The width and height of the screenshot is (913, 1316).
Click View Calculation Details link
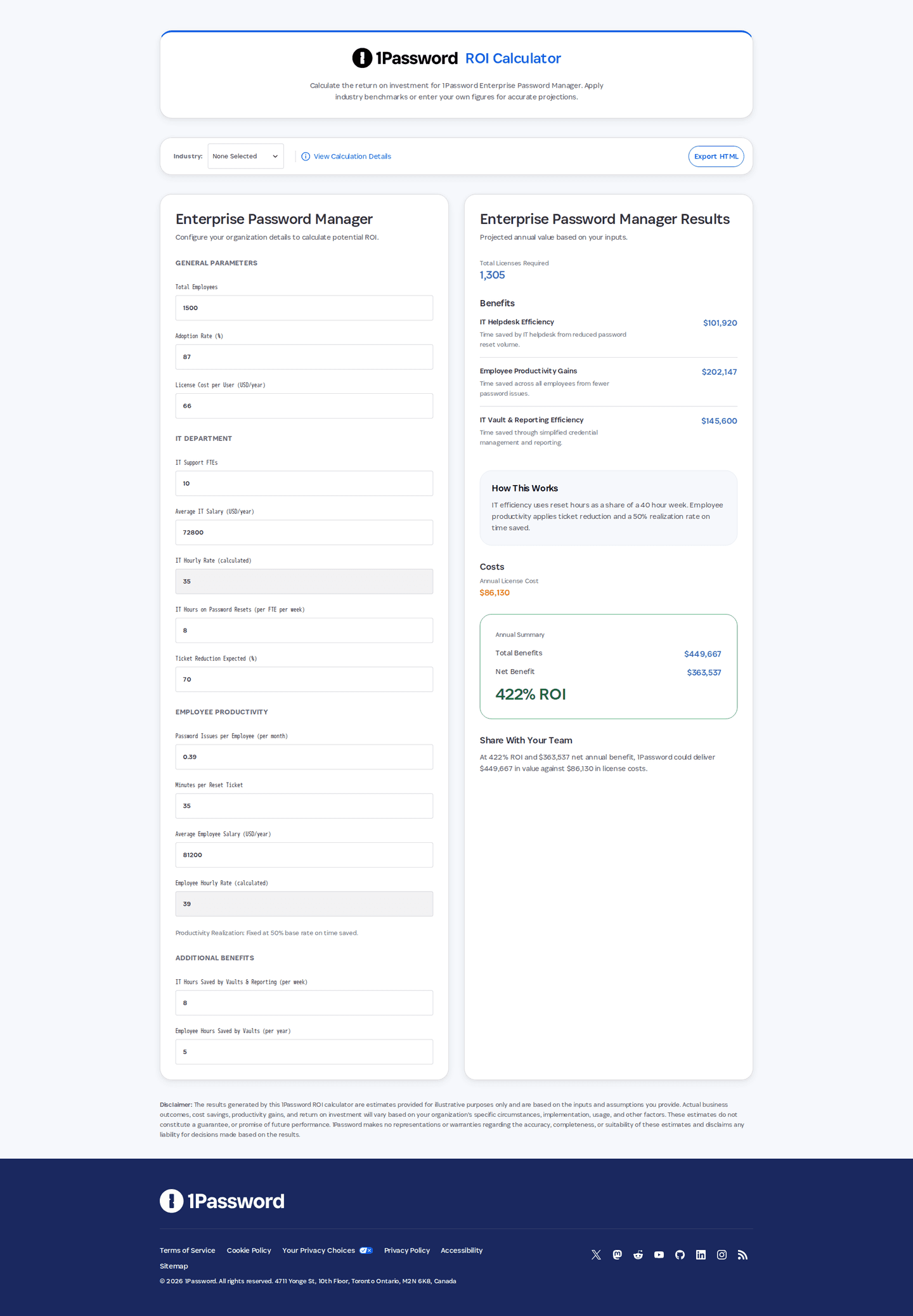click(352, 157)
